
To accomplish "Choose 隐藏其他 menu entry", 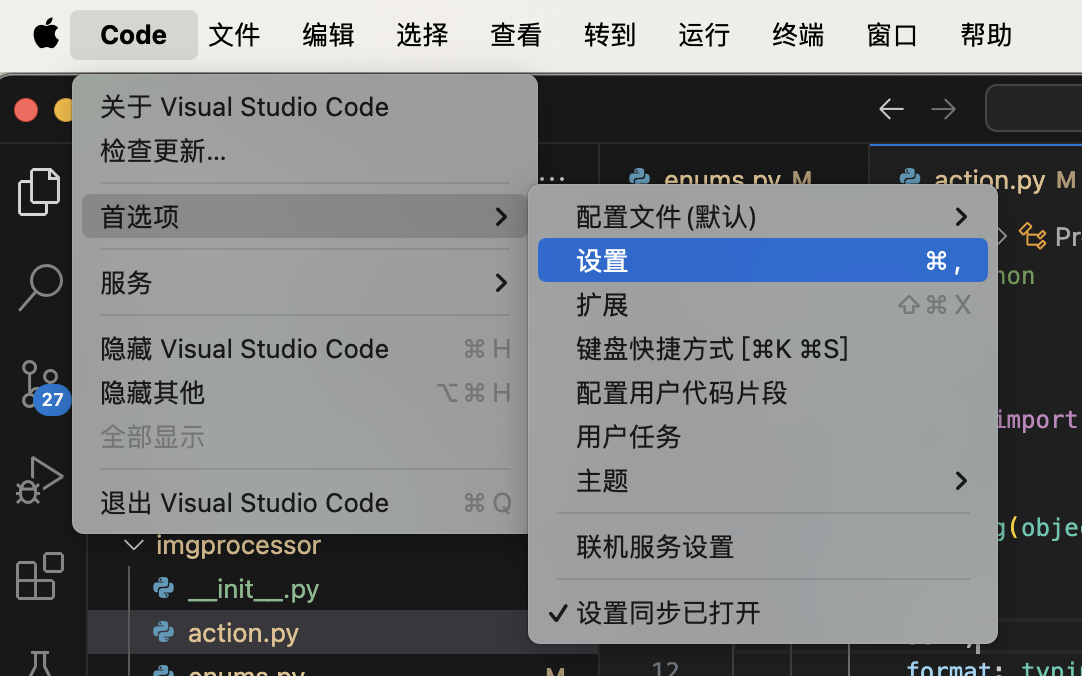I will 305,392.
